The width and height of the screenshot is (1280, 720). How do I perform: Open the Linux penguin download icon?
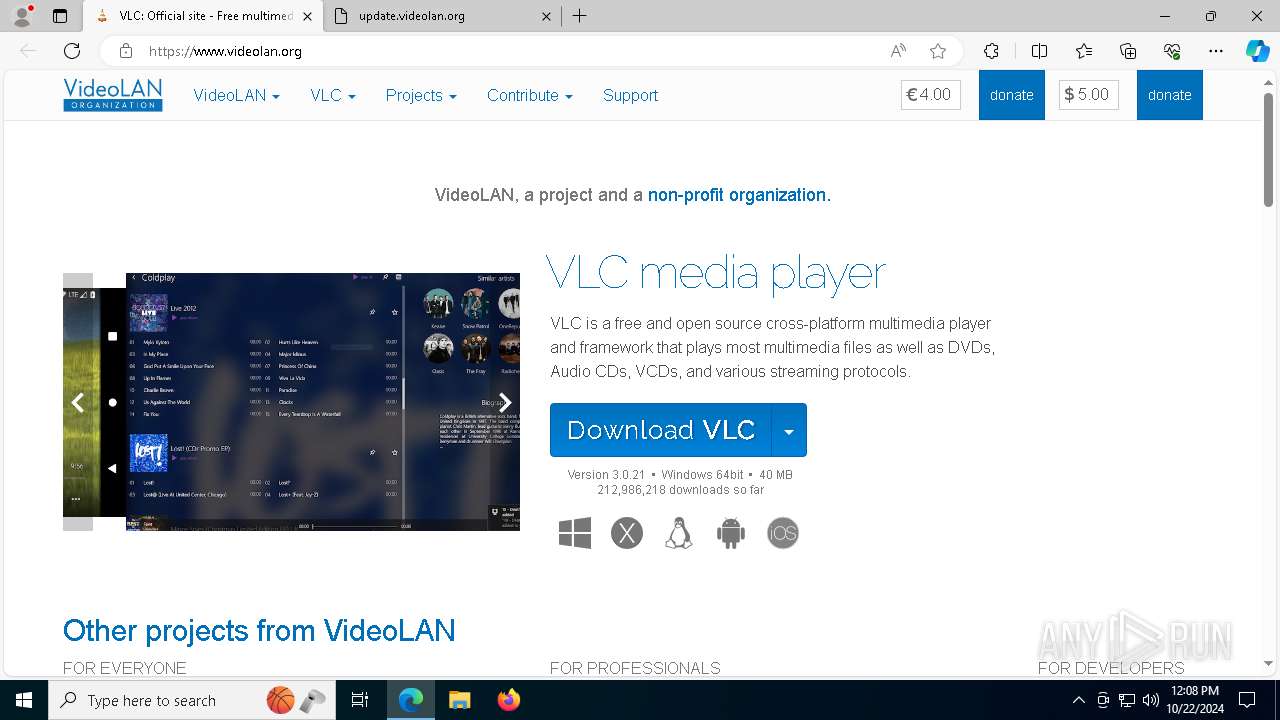[679, 533]
